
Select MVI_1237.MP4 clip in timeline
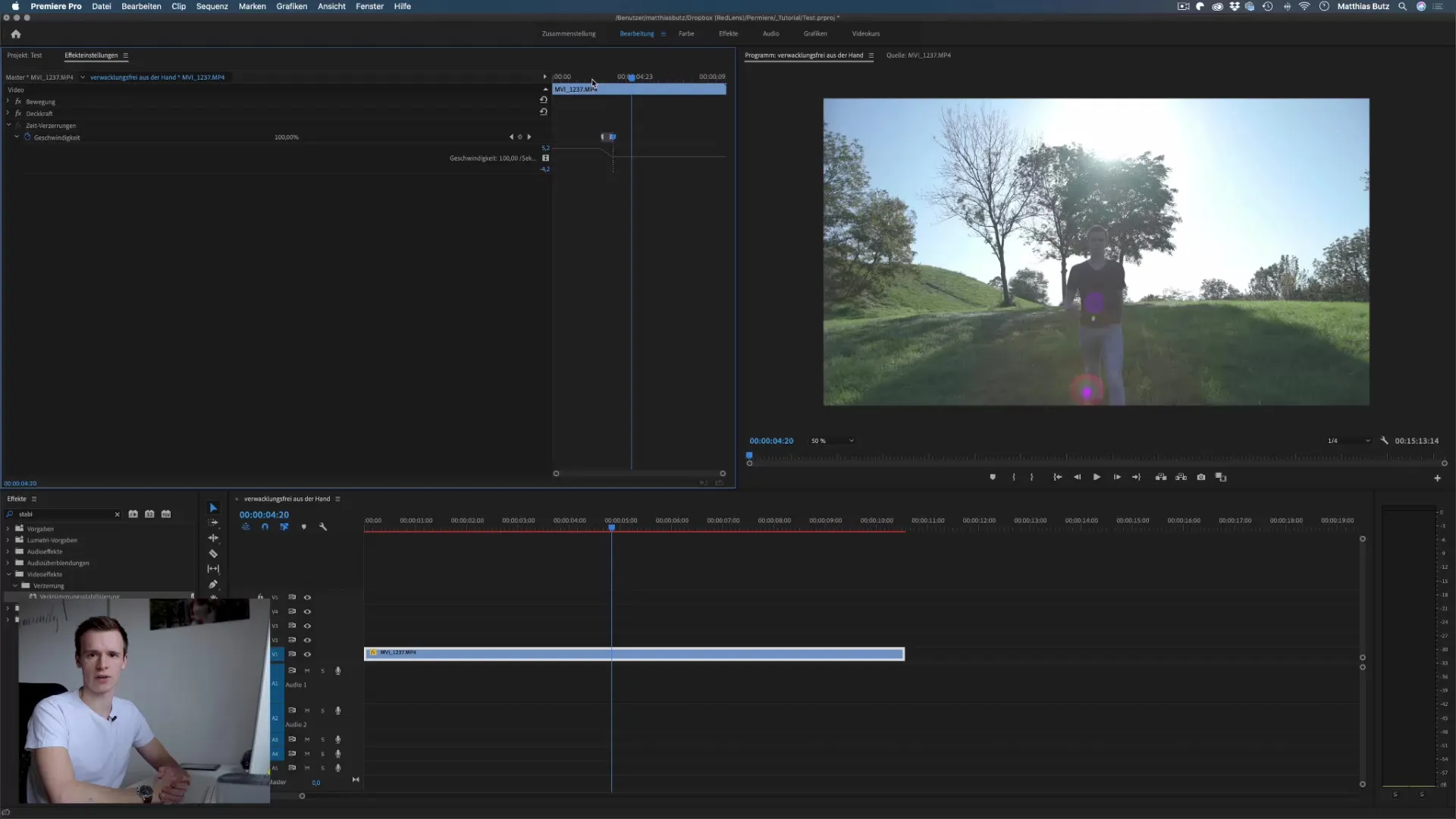(634, 654)
